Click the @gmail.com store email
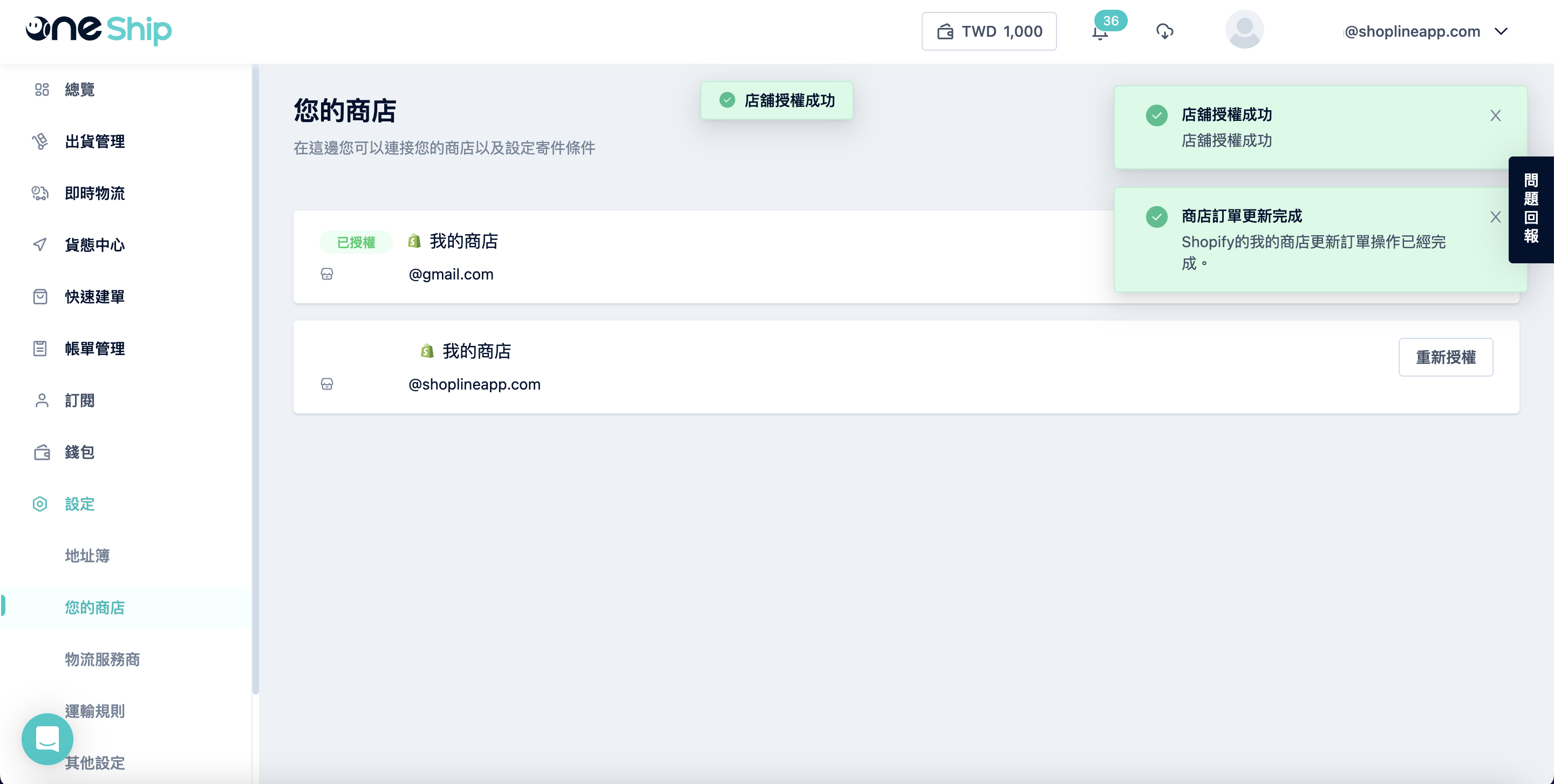This screenshot has height=784, width=1554. click(451, 274)
